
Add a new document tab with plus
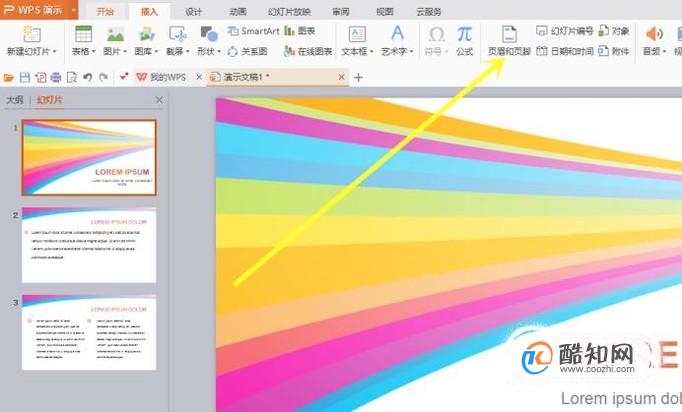(x=358, y=77)
